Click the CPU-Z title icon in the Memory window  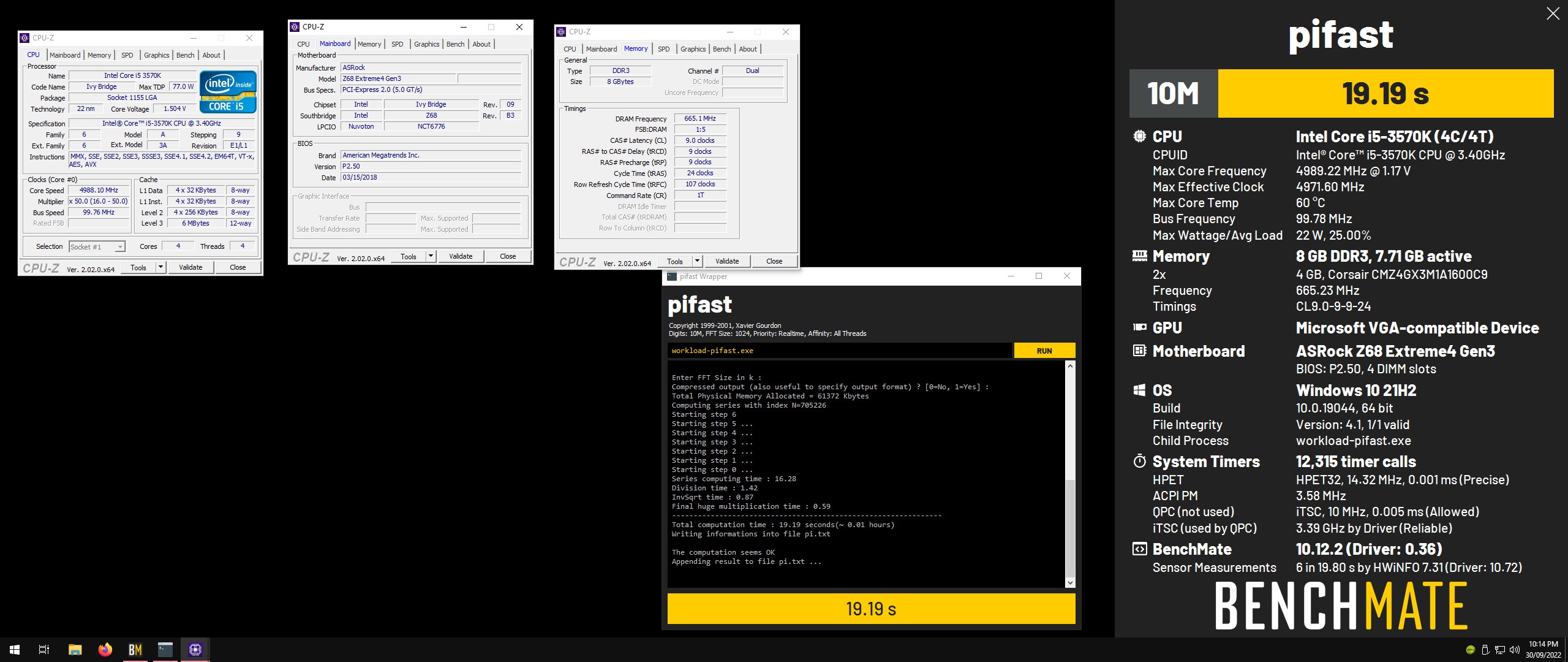pyautogui.click(x=561, y=32)
